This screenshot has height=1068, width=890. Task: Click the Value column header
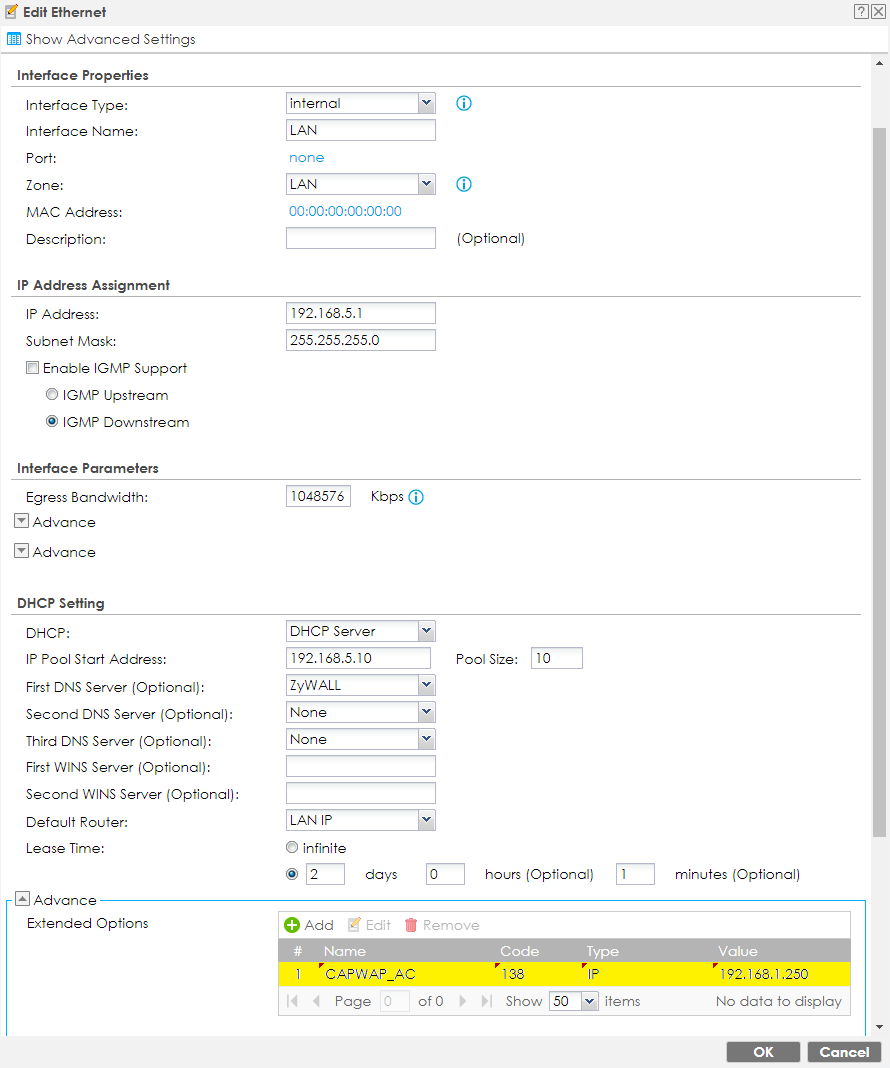click(737, 951)
